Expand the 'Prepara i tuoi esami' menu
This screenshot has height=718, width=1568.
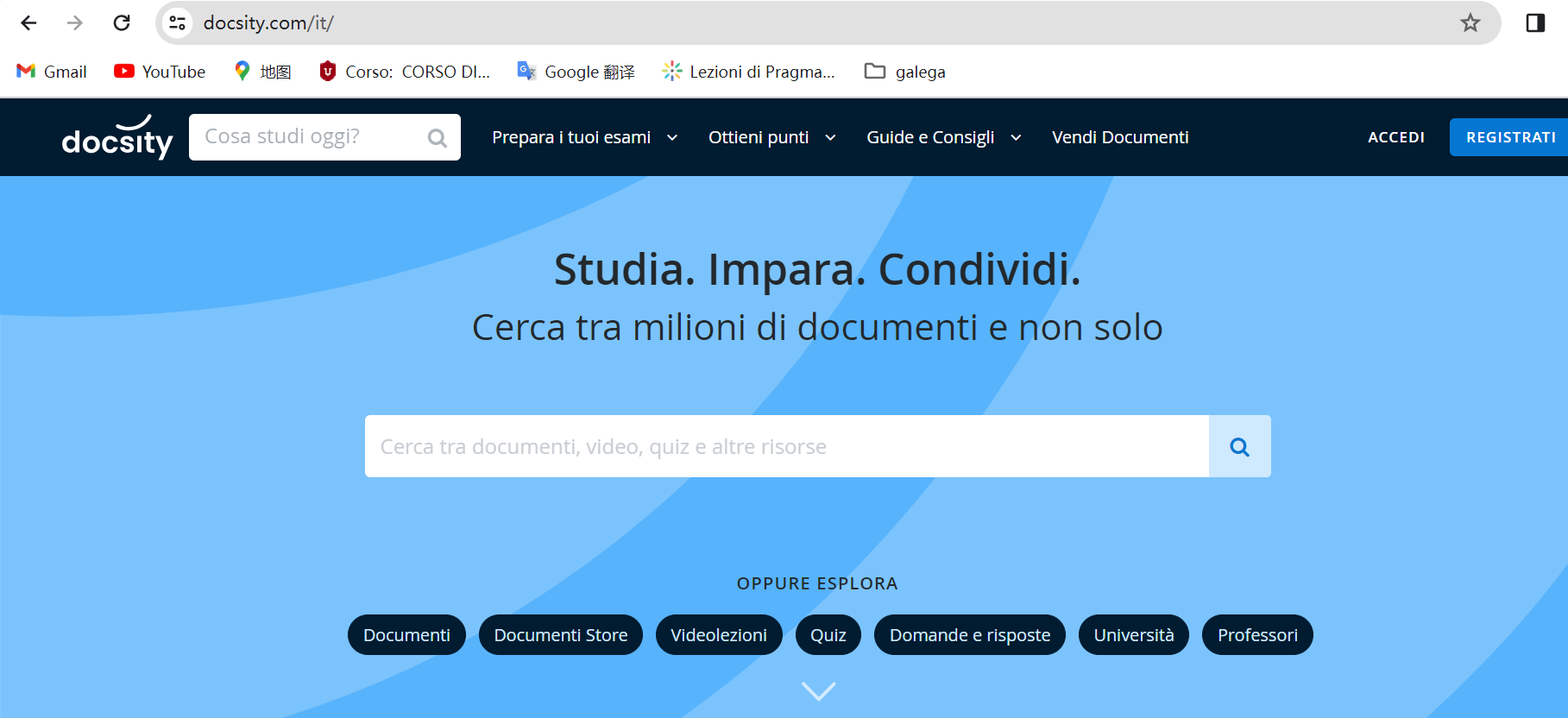(x=585, y=137)
